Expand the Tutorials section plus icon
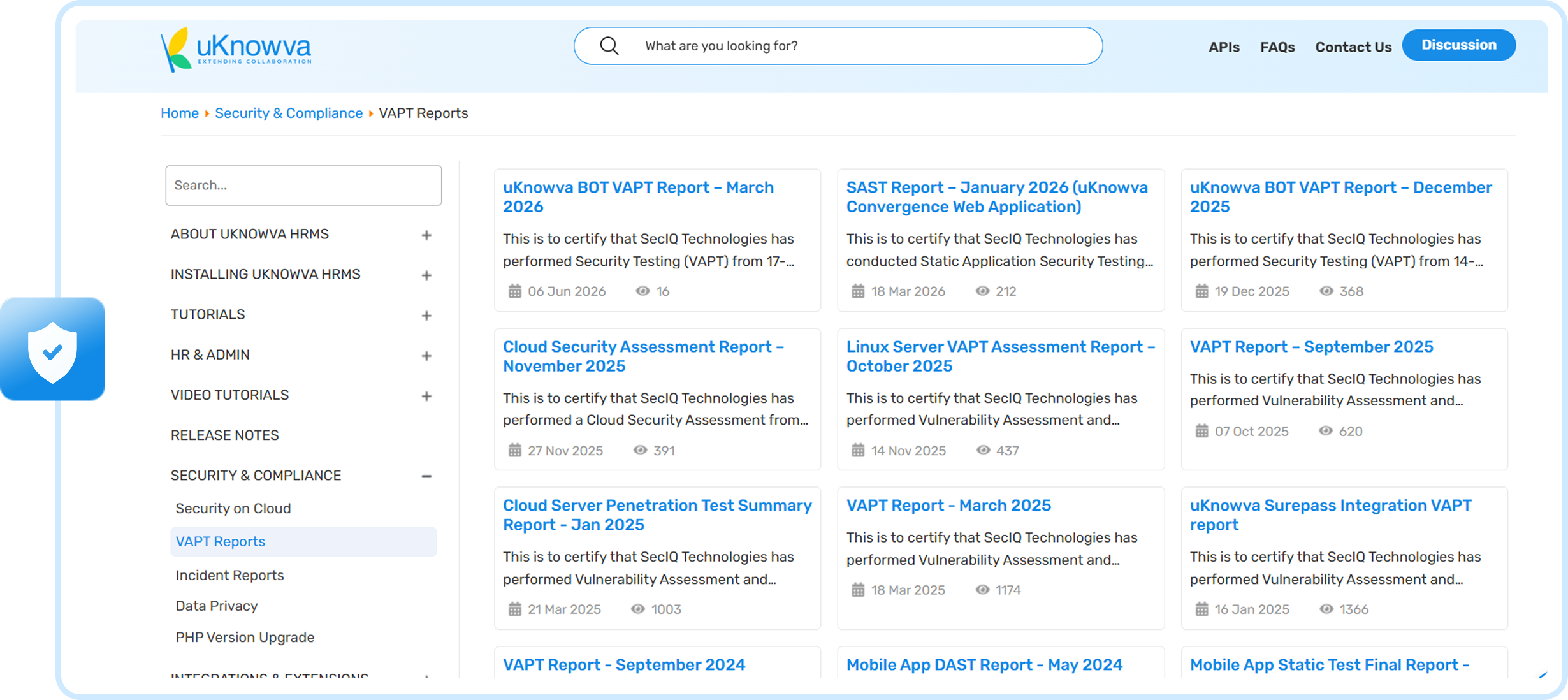Image resolution: width=1568 pixels, height=700 pixels. coord(426,316)
